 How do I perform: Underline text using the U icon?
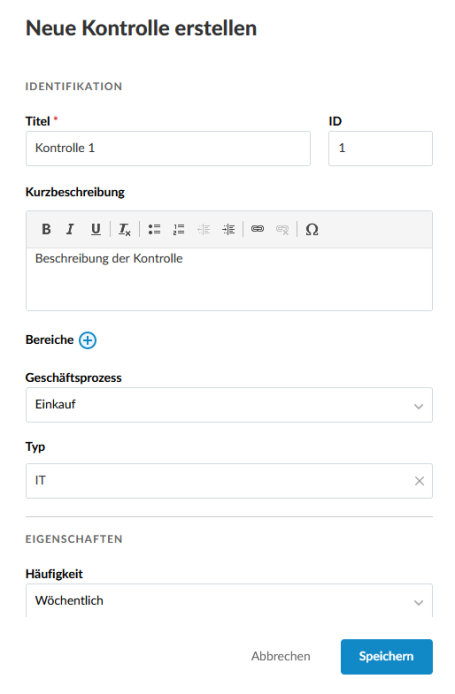[x=96, y=229]
